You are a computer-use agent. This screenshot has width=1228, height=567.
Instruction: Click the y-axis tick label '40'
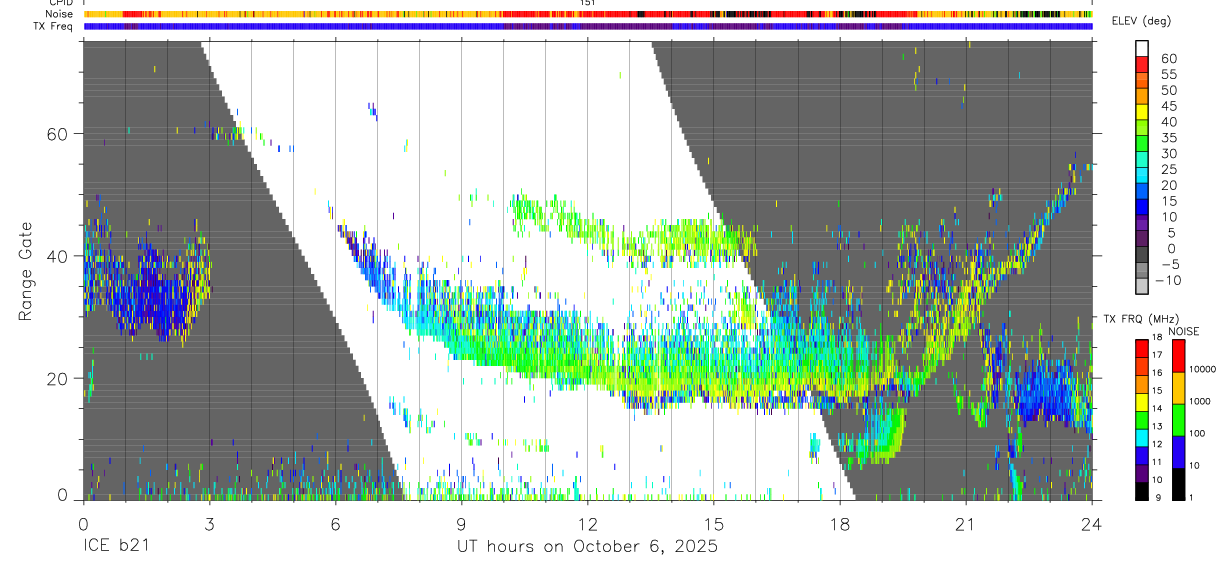[x=58, y=256]
